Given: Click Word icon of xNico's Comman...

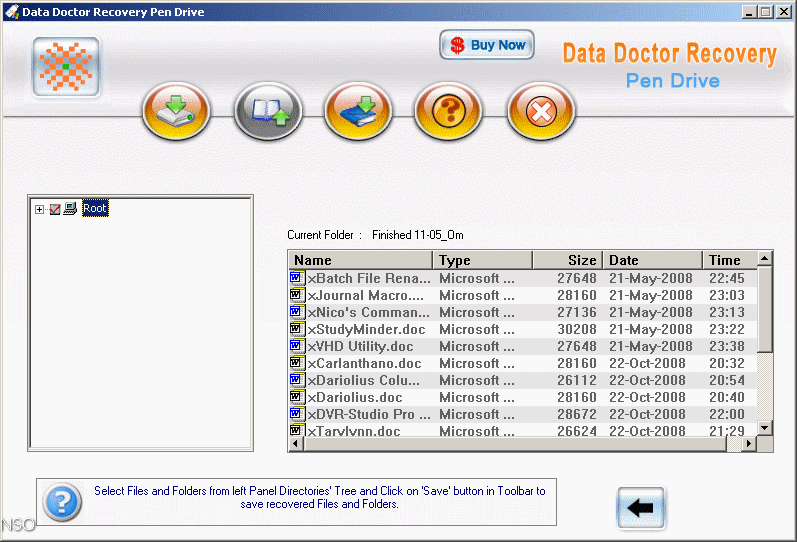Looking at the screenshot, I should click(x=297, y=312).
